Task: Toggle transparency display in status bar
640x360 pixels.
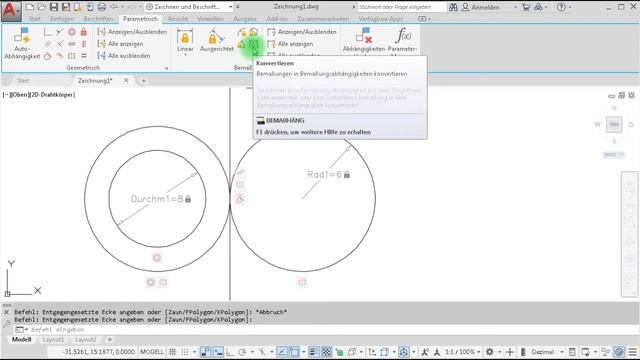Action: [x=327, y=352]
